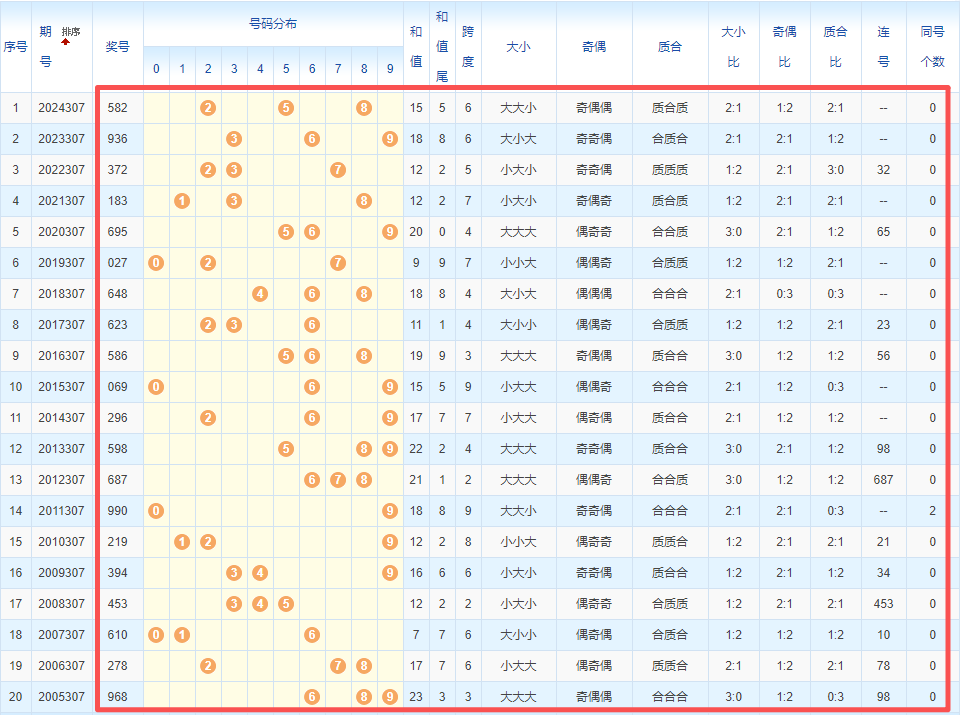Viewport: 960px width, 715px height.
Task: Click the orange ball 5 in row 2013307
Action: point(286,449)
